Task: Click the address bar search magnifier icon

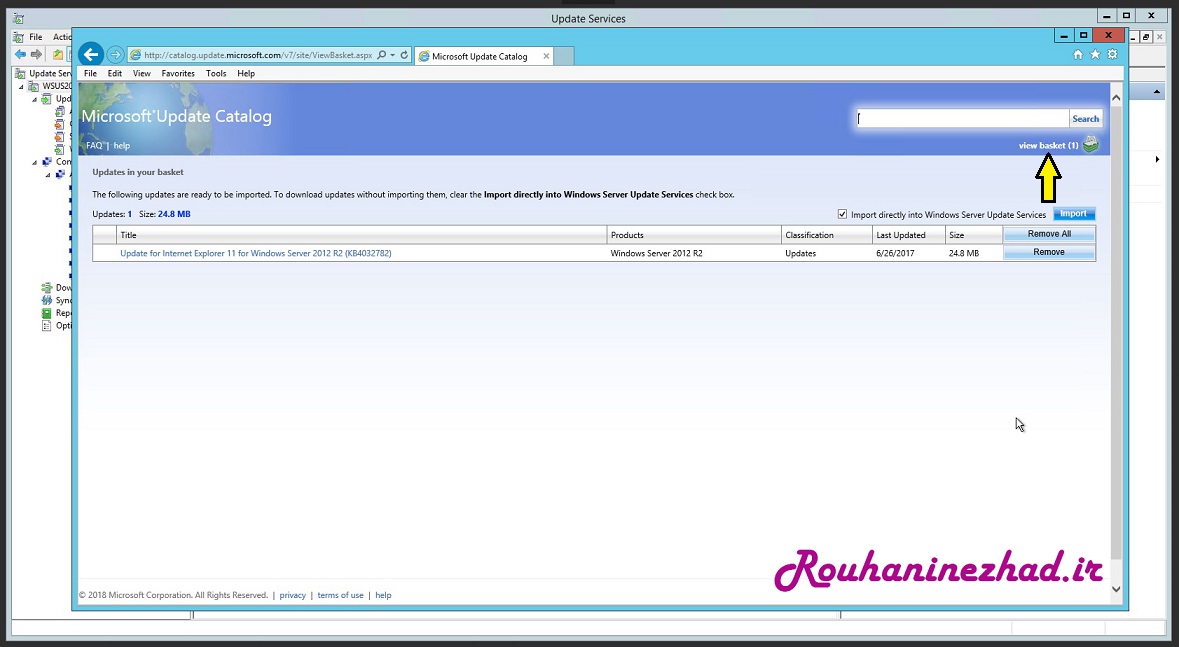Action: pyautogui.click(x=382, y=55)
